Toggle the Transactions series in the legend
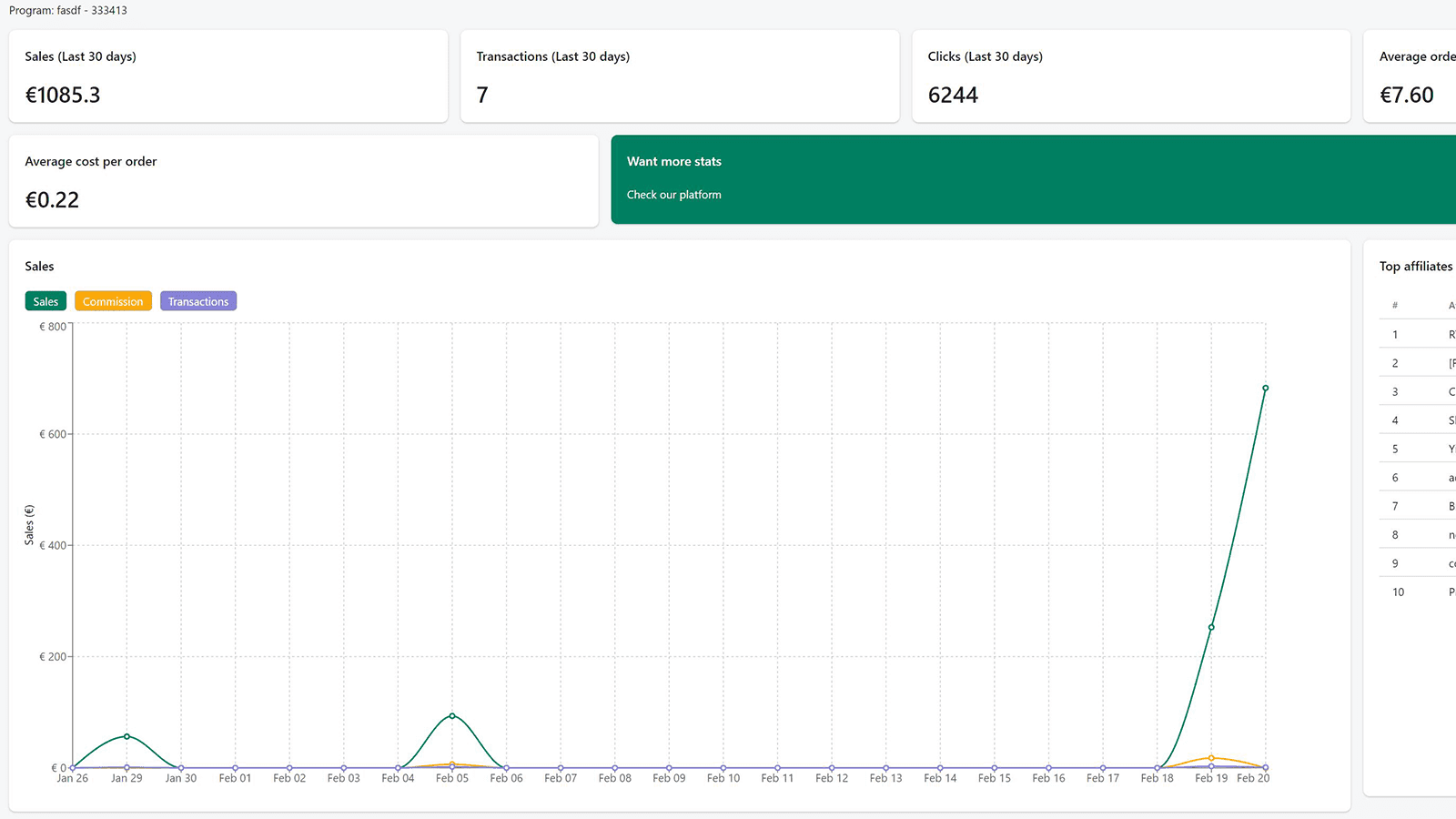1456x819 pixels. 197,301
